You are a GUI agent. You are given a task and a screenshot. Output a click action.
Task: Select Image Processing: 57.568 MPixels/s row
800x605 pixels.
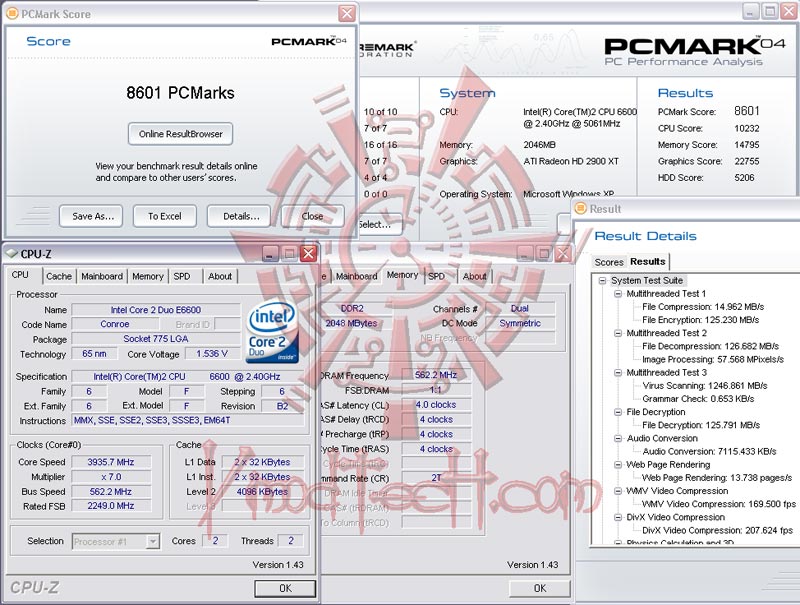pos(713,359)
